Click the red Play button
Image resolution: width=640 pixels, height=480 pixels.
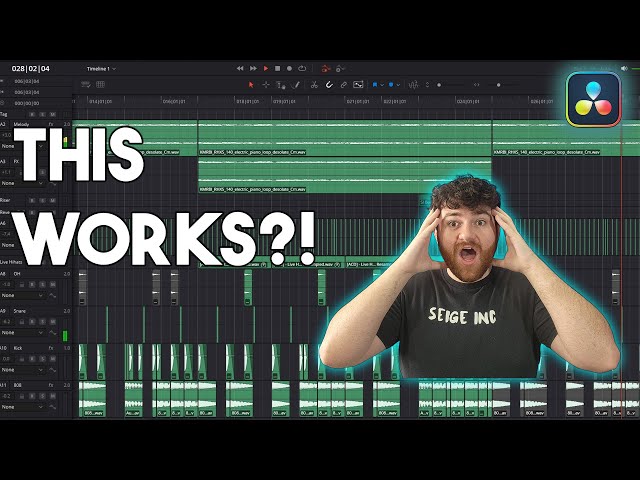[266, 69]
